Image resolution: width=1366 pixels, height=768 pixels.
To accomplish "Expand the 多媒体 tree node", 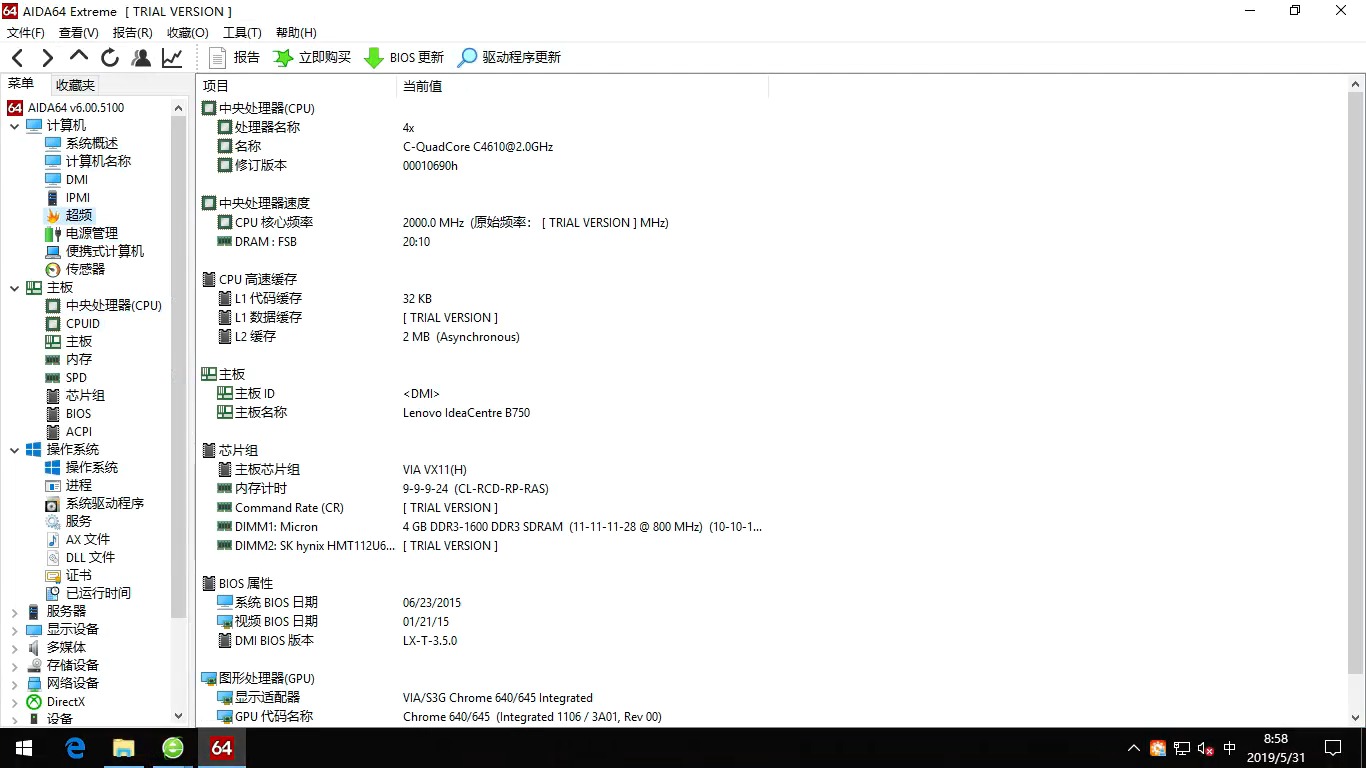I will point(14,648).
